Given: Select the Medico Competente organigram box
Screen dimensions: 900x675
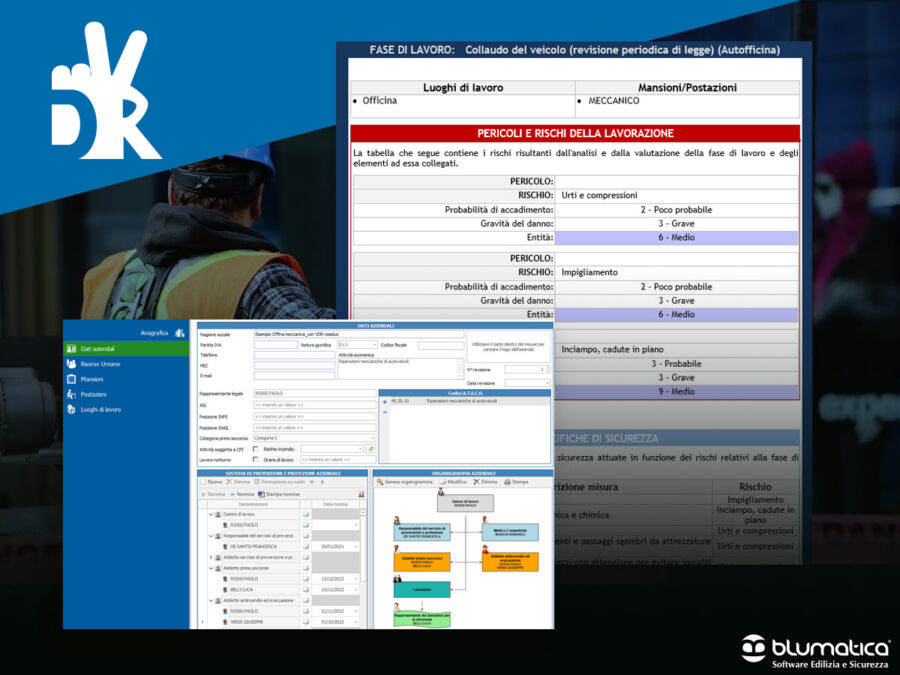Looking at the screenshot, I should pos(510,532).
